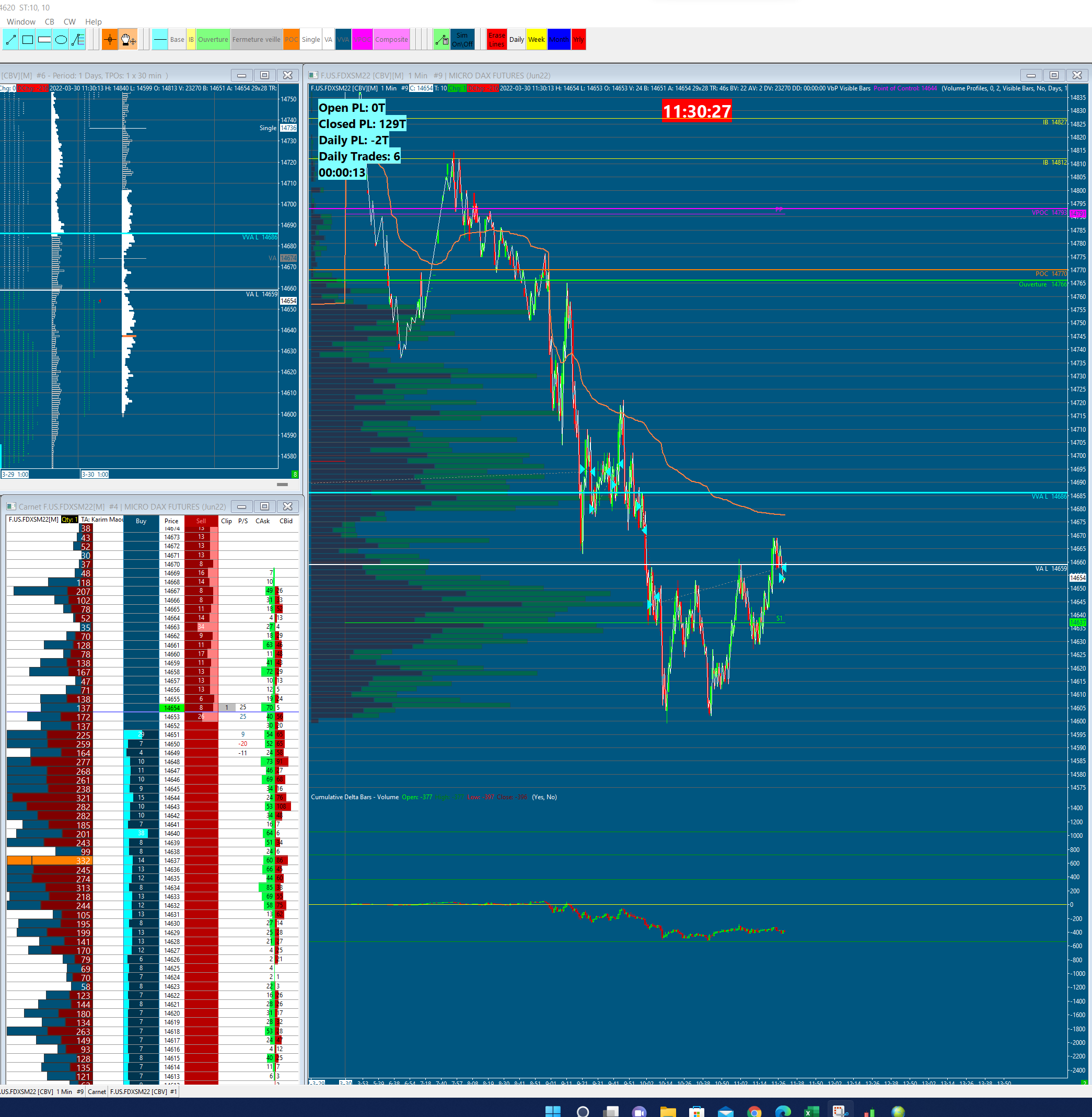This screenshot has height=1117, width=1092.
Task: Select the ellipse drawing tool
Action: click(x=61, y=40)
